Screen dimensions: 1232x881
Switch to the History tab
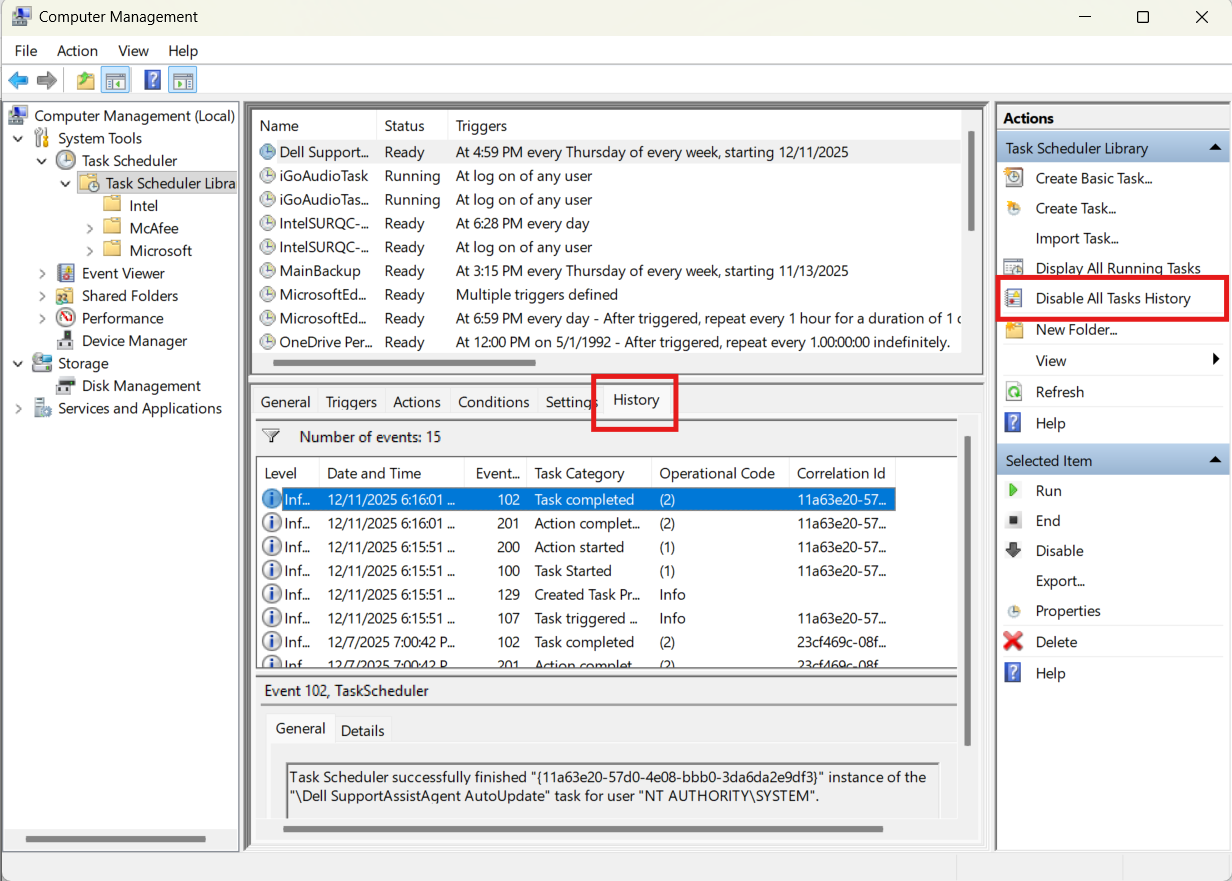[637, 400]
